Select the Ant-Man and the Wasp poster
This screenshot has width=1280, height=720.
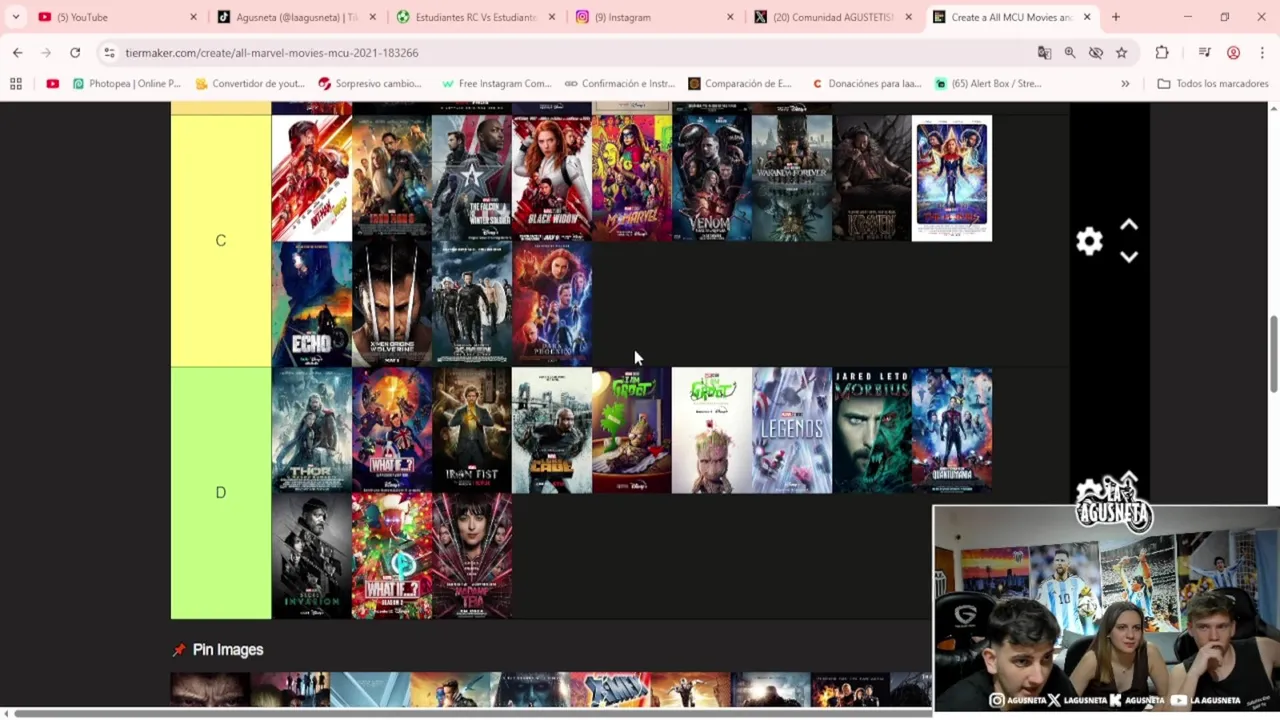tap(311, 178)
